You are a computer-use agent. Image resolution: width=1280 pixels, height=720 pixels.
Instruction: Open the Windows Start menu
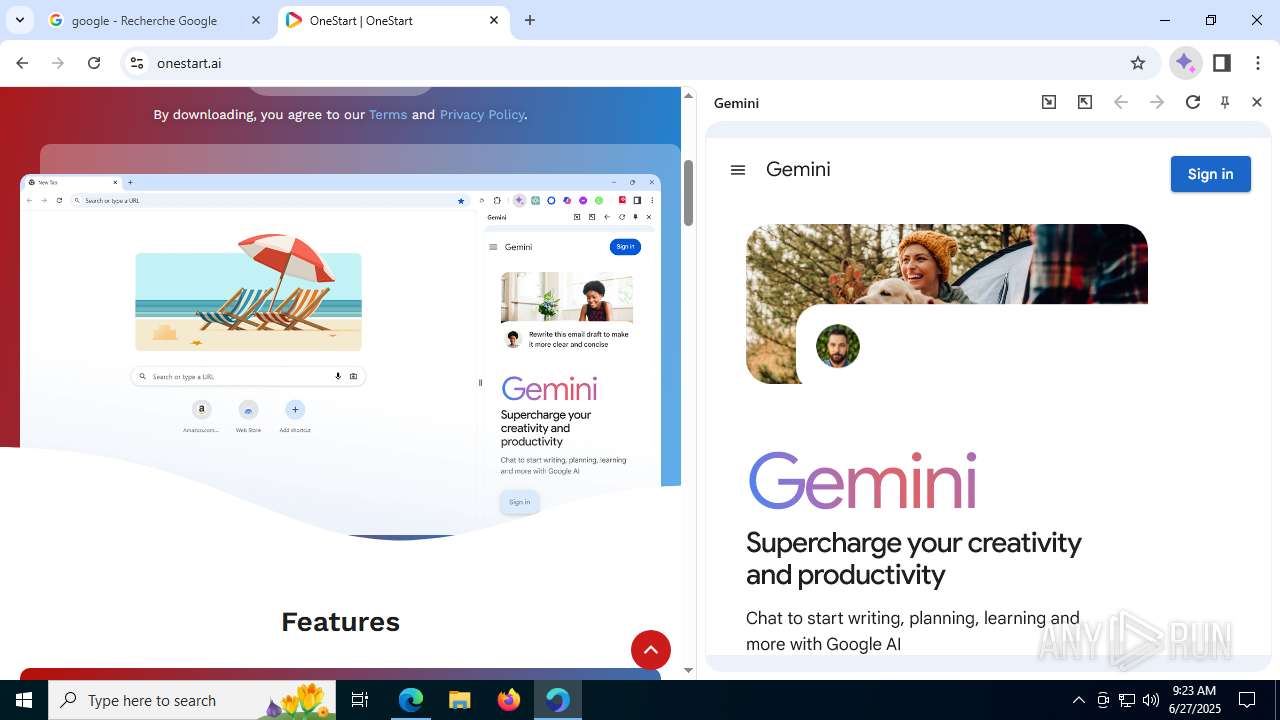point(24,700)
